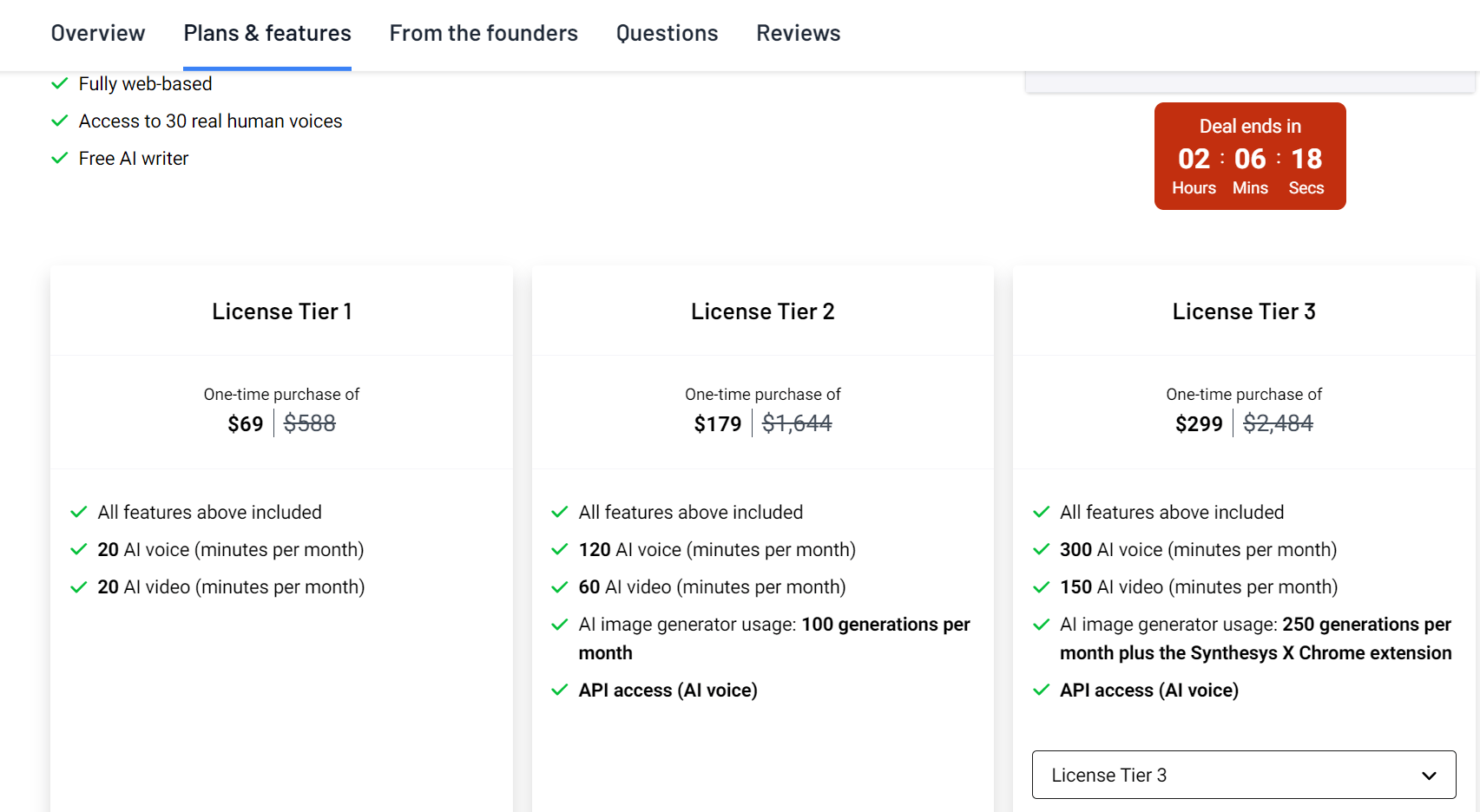
Task: Click the 250 generations per month text
Action: coord(1366,625)
